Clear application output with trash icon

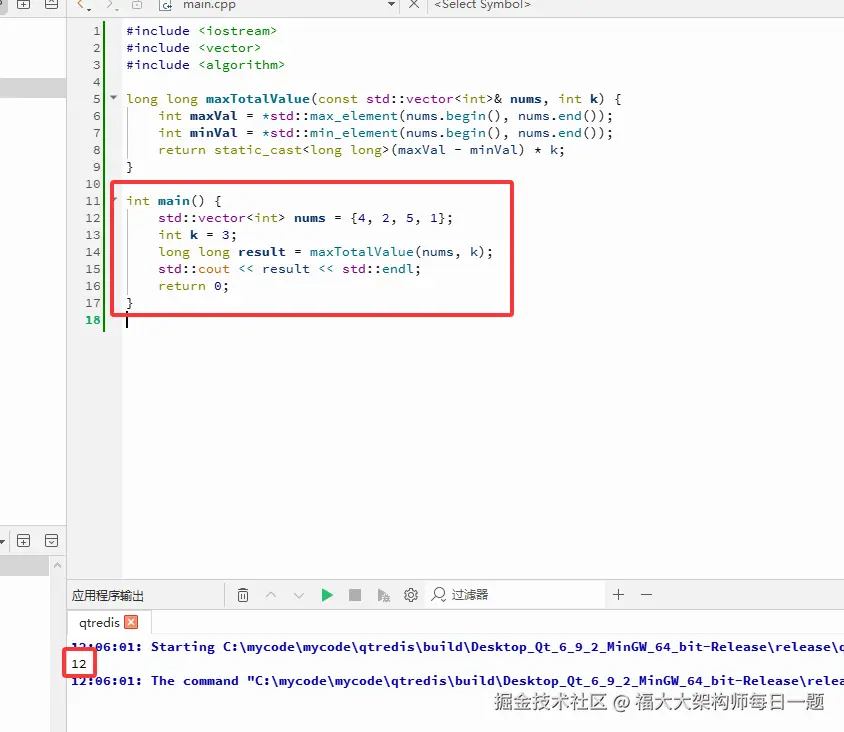243,595
